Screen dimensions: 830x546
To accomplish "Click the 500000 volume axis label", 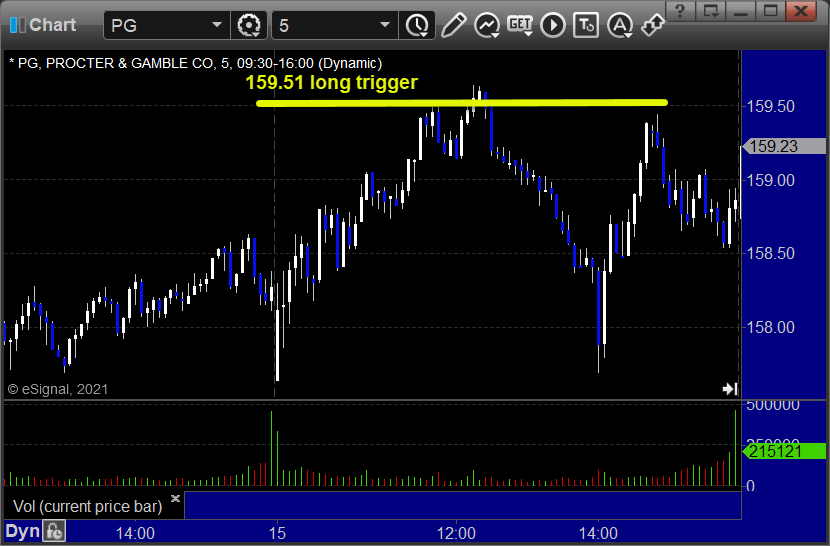I will (x=773, y=406).
